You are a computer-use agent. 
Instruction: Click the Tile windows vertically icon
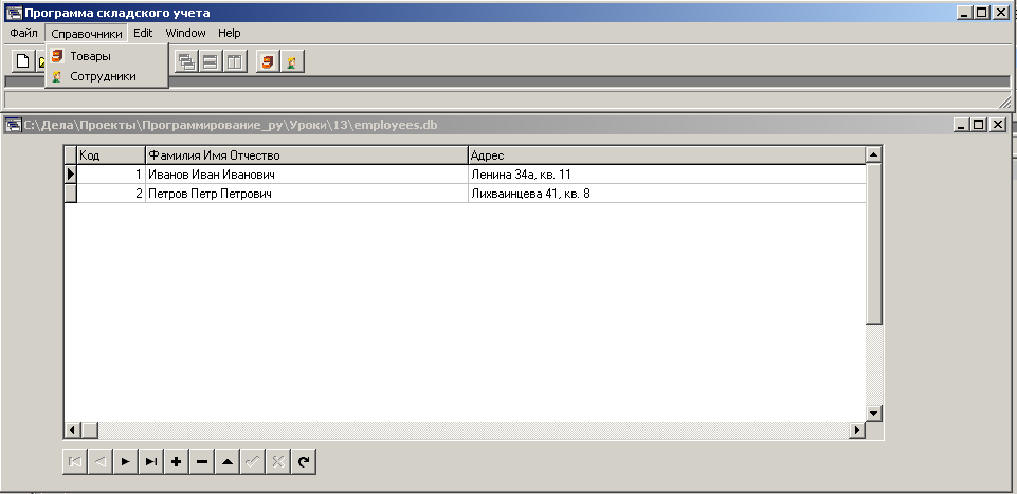234,62
